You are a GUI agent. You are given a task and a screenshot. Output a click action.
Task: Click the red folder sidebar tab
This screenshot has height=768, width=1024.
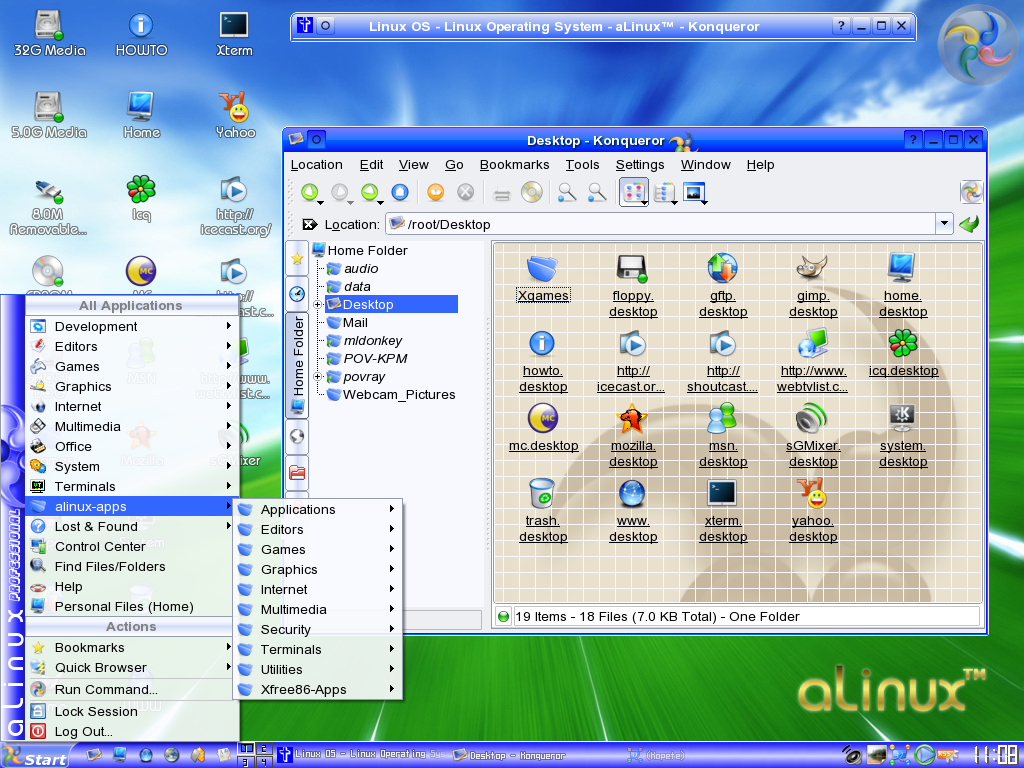pos(297,472)
